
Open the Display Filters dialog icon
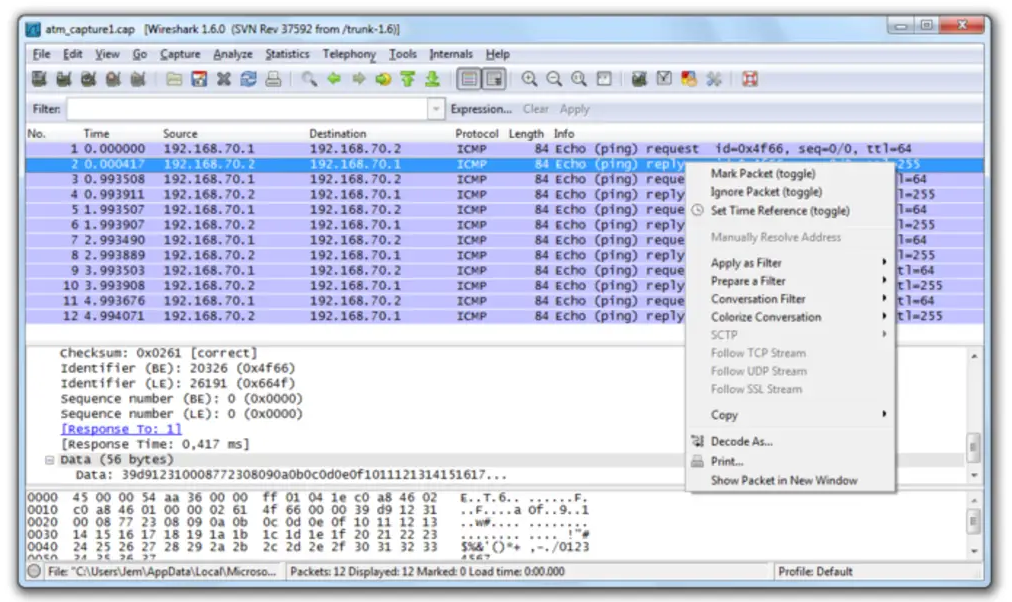[x=664, y=79]
